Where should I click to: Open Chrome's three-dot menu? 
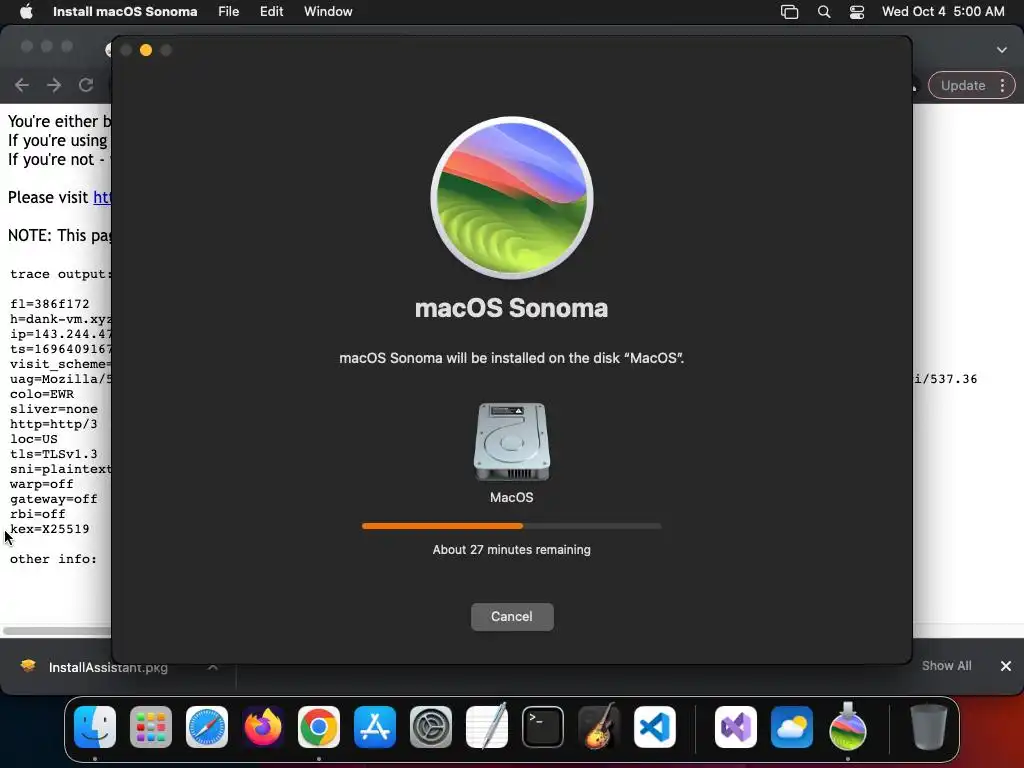[x=1002, y=86]
